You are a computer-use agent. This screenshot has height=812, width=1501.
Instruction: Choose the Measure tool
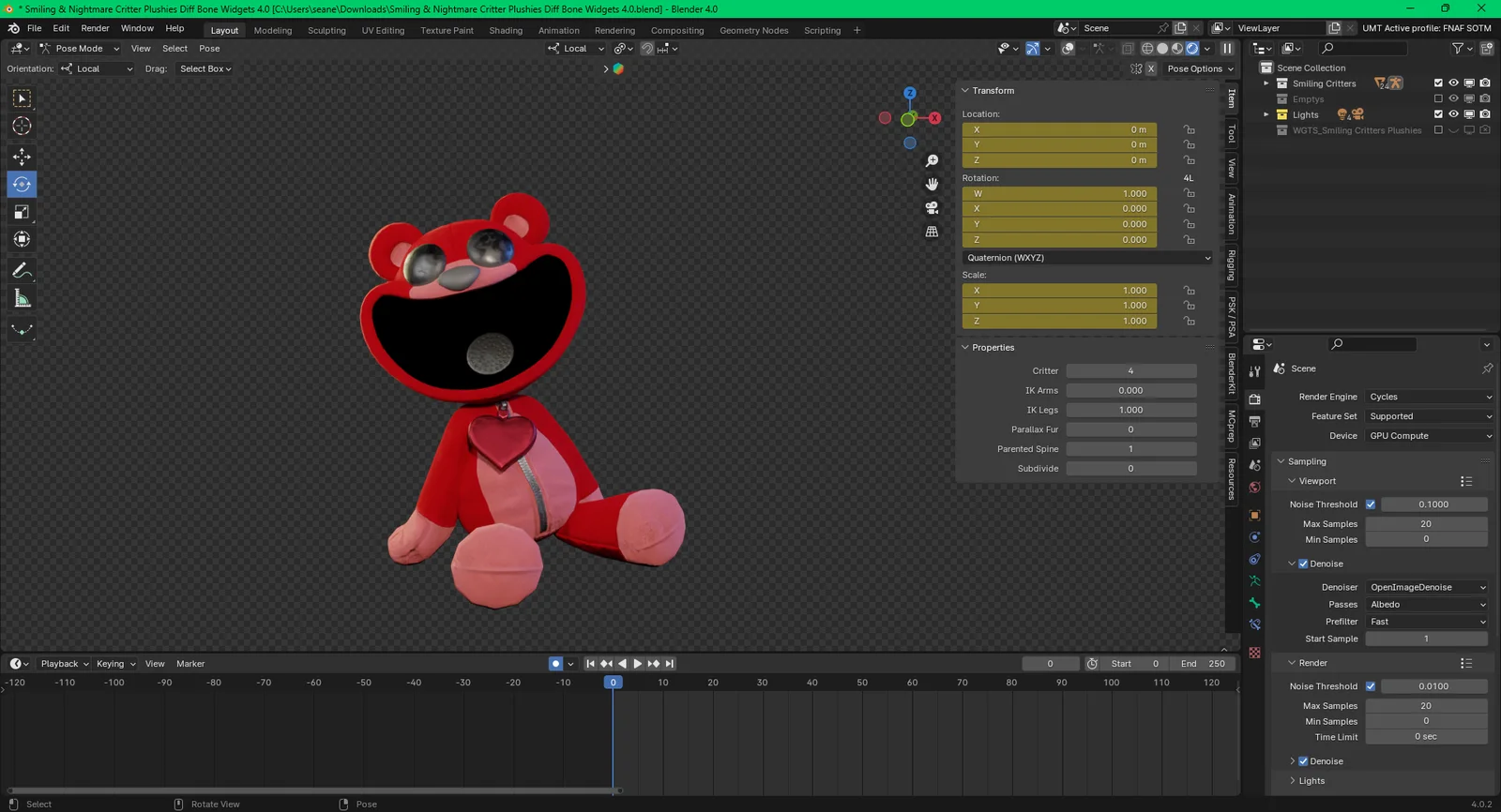tap(22, 299)
